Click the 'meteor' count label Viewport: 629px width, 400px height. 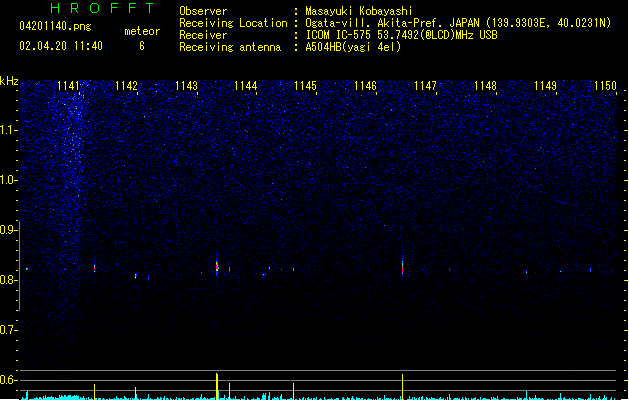[x=142, y=31]
